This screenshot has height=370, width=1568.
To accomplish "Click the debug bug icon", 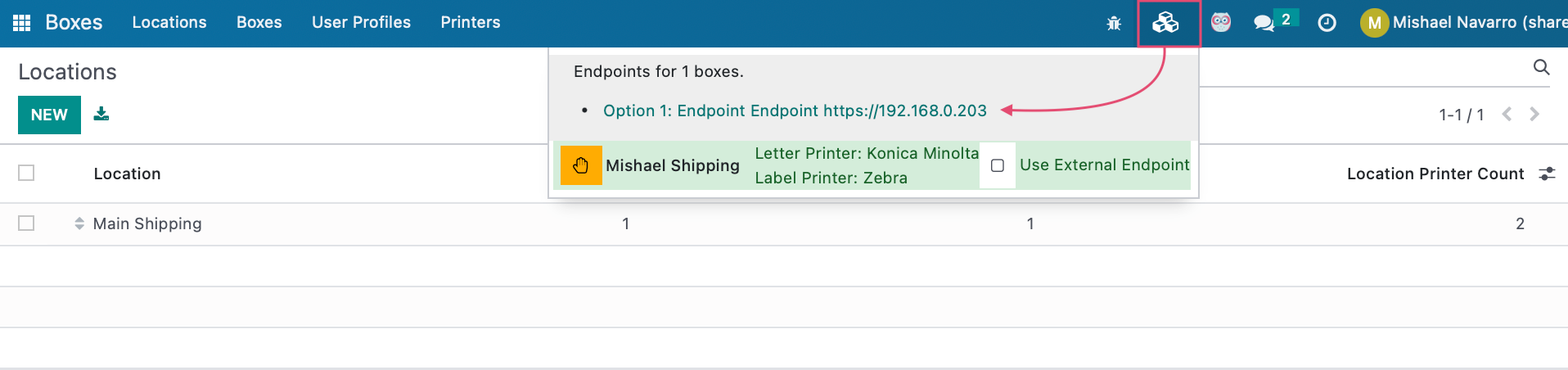I will (1114, 23).
